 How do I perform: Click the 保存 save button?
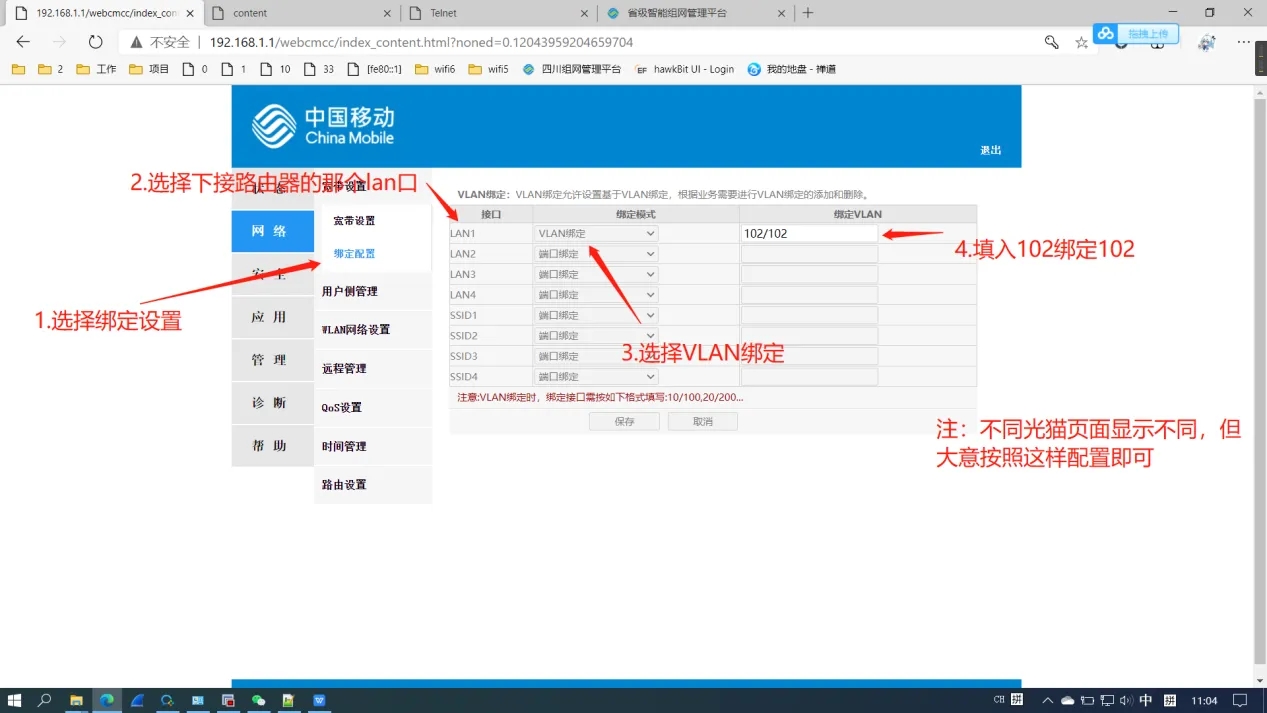tap(624, 422)
